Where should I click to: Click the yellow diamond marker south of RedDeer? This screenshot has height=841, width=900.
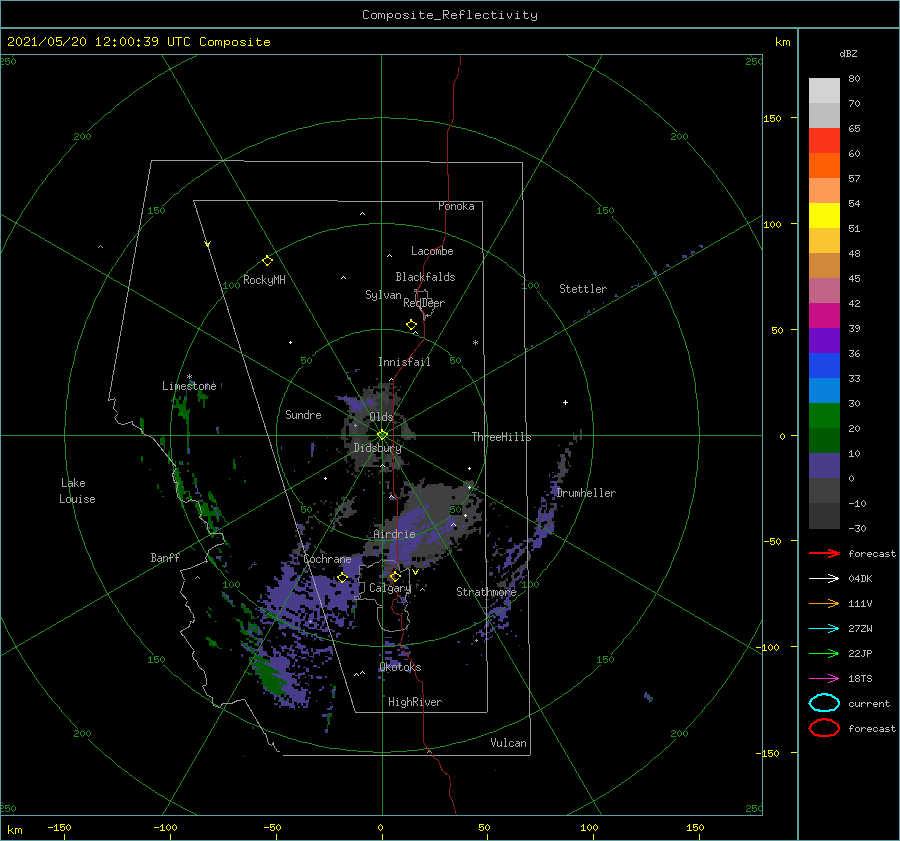point(412,325)
